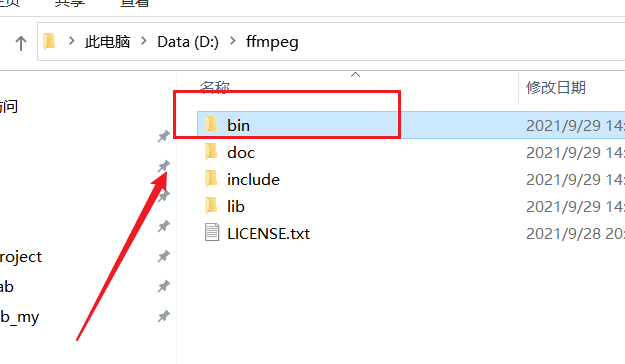Image resolution: width=625 pixels, height=364 pixels.
Task: Sort by 修改日期 column header
Action: tap(556, 87)
